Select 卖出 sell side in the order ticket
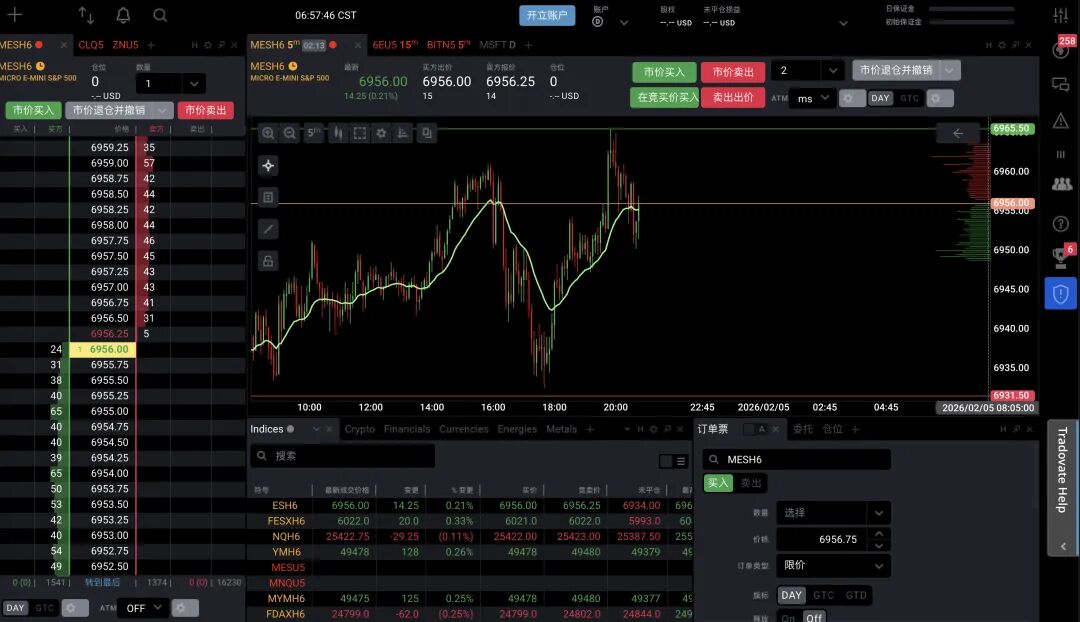Viewport: 1080px width, 622px height. click(x=751, y=483)
